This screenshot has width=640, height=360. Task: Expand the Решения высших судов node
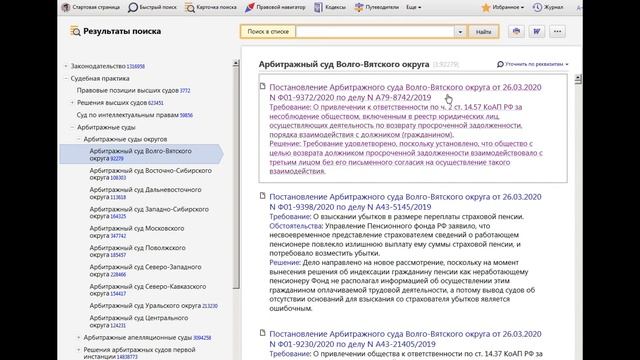pos(72,102)
